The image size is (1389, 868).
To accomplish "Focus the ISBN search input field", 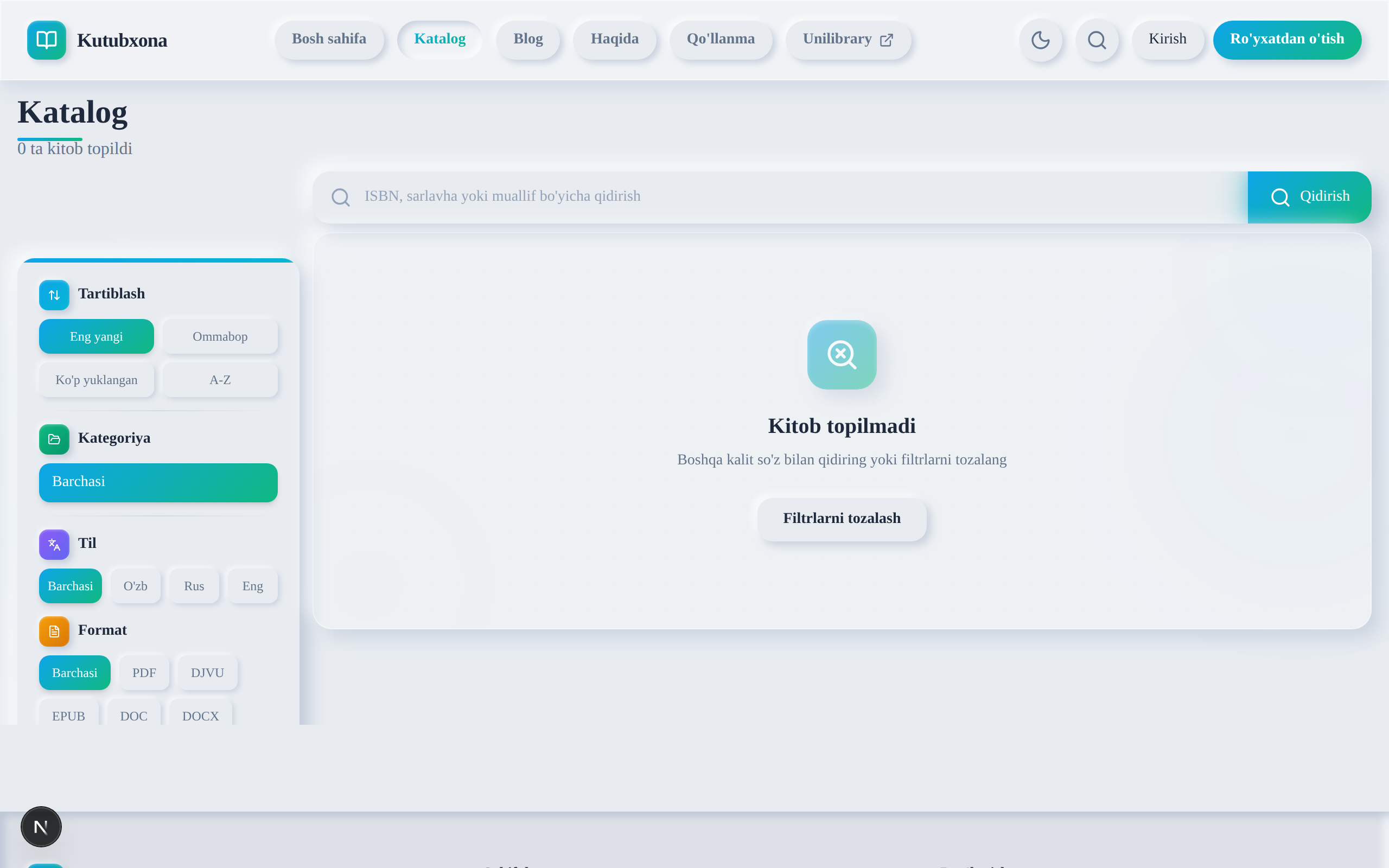I will [792, 196].
